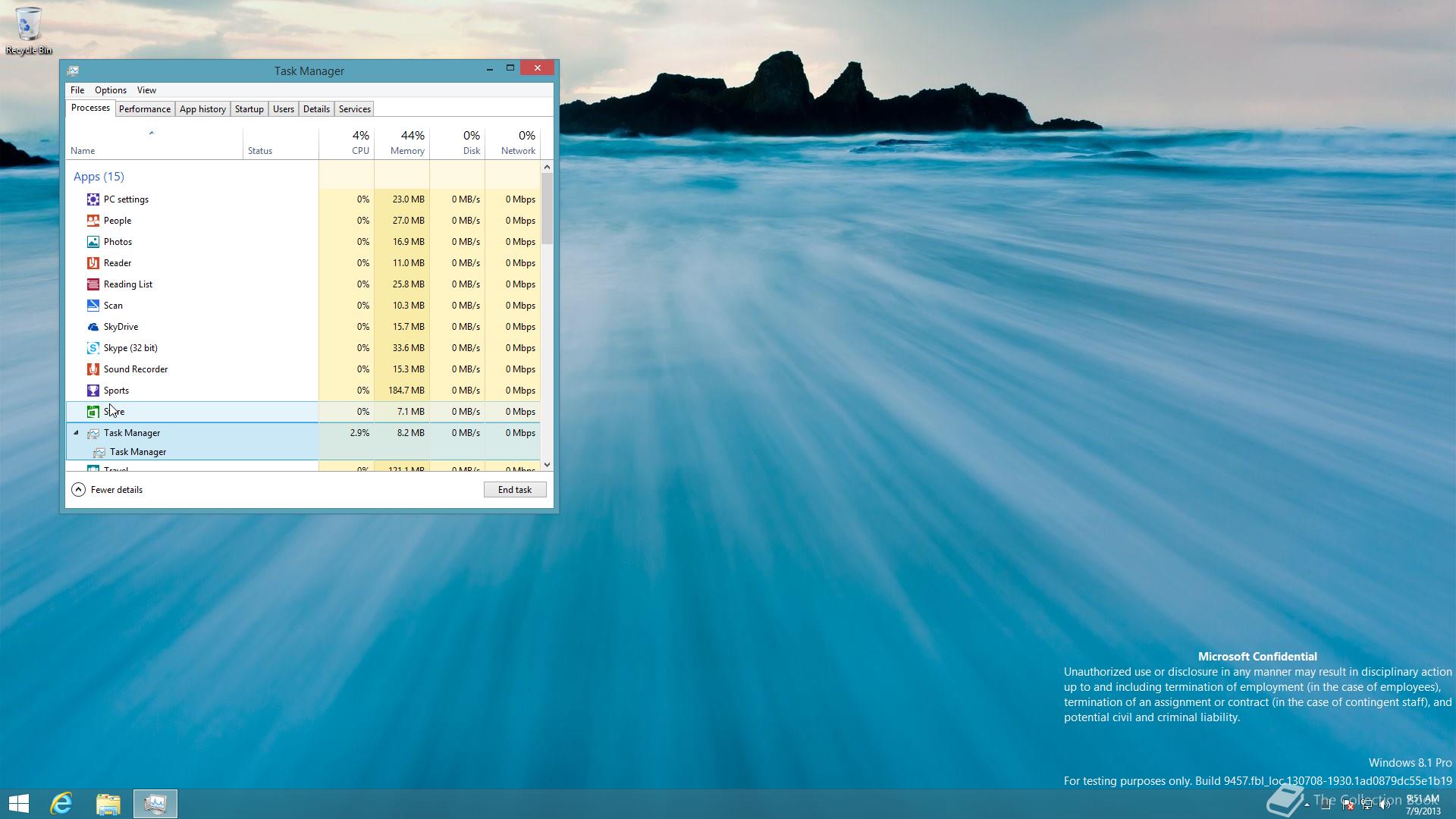The width and height of the screenshot is (1456, 819).
Task: Sort by the Status column header
Action: tap(281, 143)
